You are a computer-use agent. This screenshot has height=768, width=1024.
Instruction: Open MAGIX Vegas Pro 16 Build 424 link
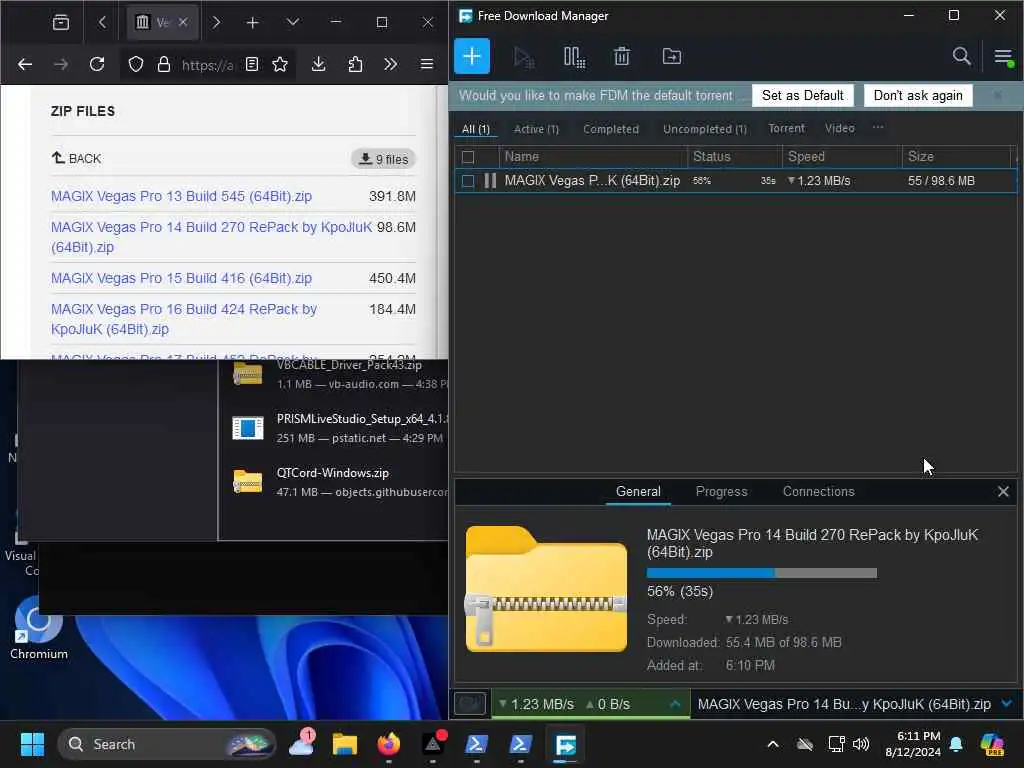point(184,319)
